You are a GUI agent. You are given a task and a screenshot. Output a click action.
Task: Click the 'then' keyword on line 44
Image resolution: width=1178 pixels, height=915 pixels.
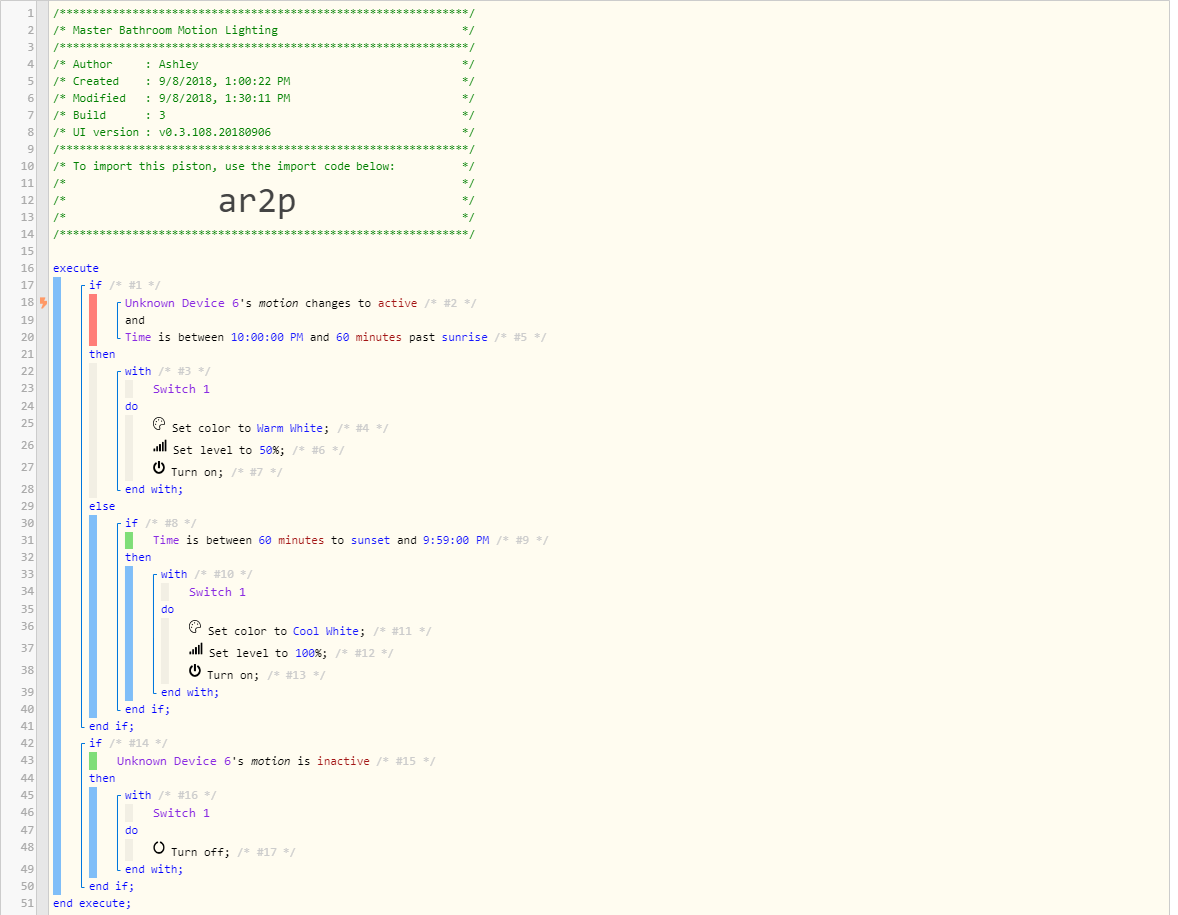pyautogui.click(x=102, y=778)
